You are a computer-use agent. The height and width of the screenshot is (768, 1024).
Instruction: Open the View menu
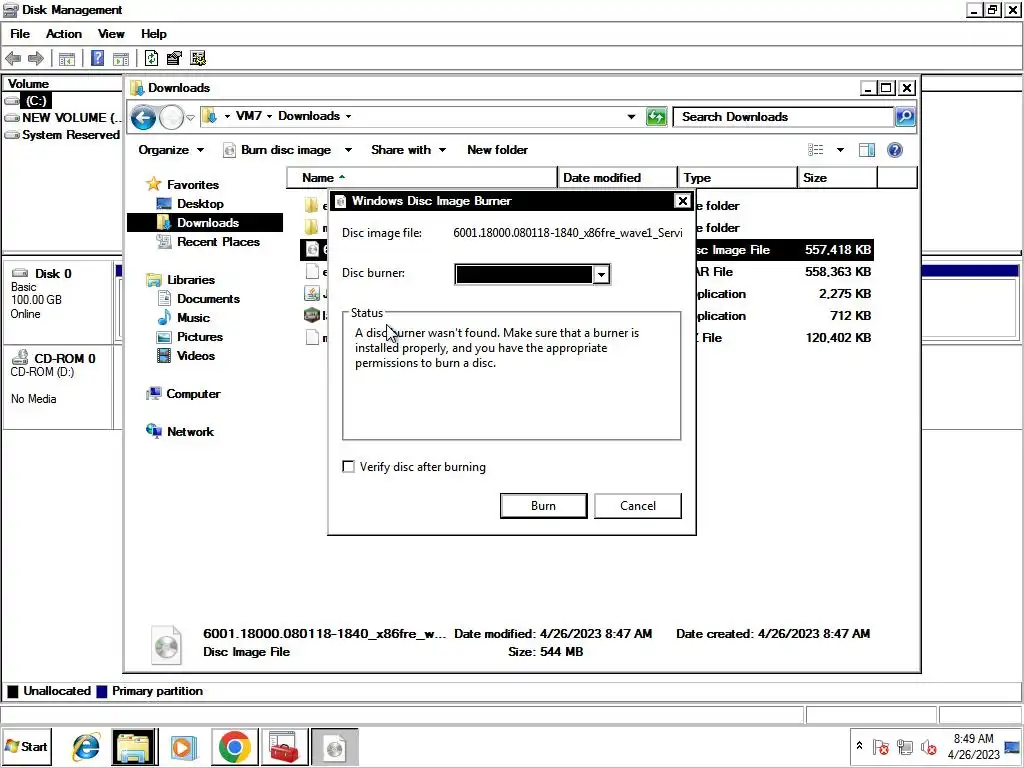click(111, 34)
